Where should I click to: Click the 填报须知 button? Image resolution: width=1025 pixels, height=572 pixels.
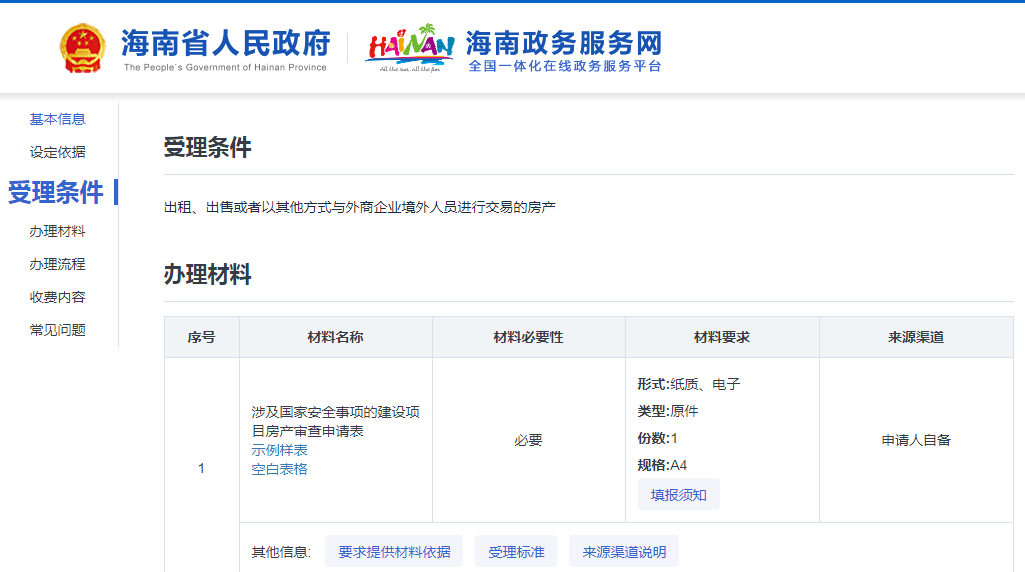679,495
